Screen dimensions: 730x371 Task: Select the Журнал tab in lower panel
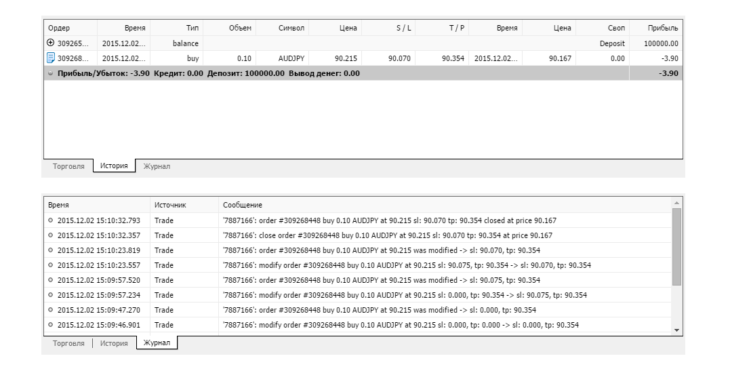(157, 343)
